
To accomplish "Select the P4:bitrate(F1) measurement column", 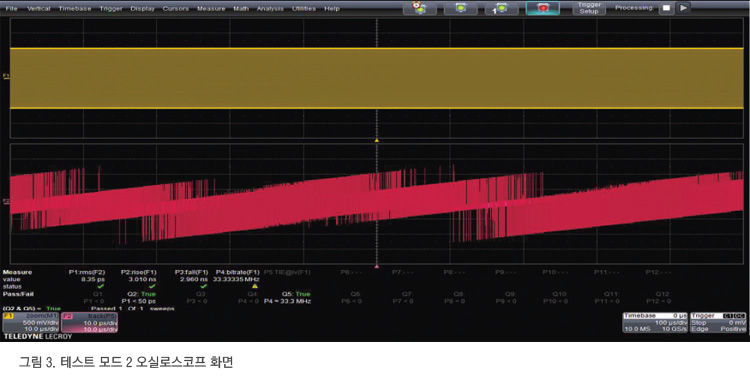I will [237, 279].
